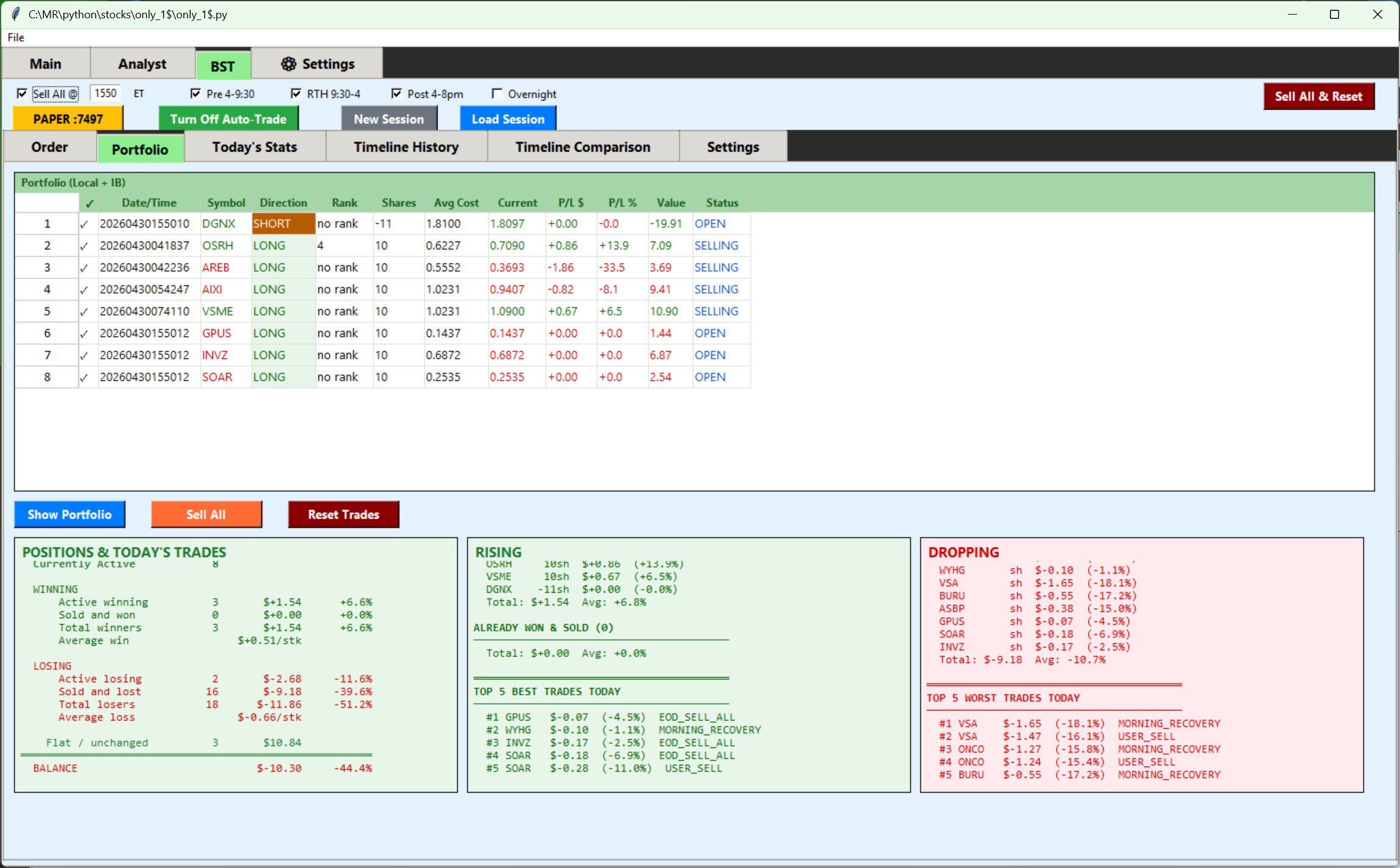Open the top Settings tab with gear
Image resolution: width=1400 pixels, height=868 pixels.
click(317, 64)
